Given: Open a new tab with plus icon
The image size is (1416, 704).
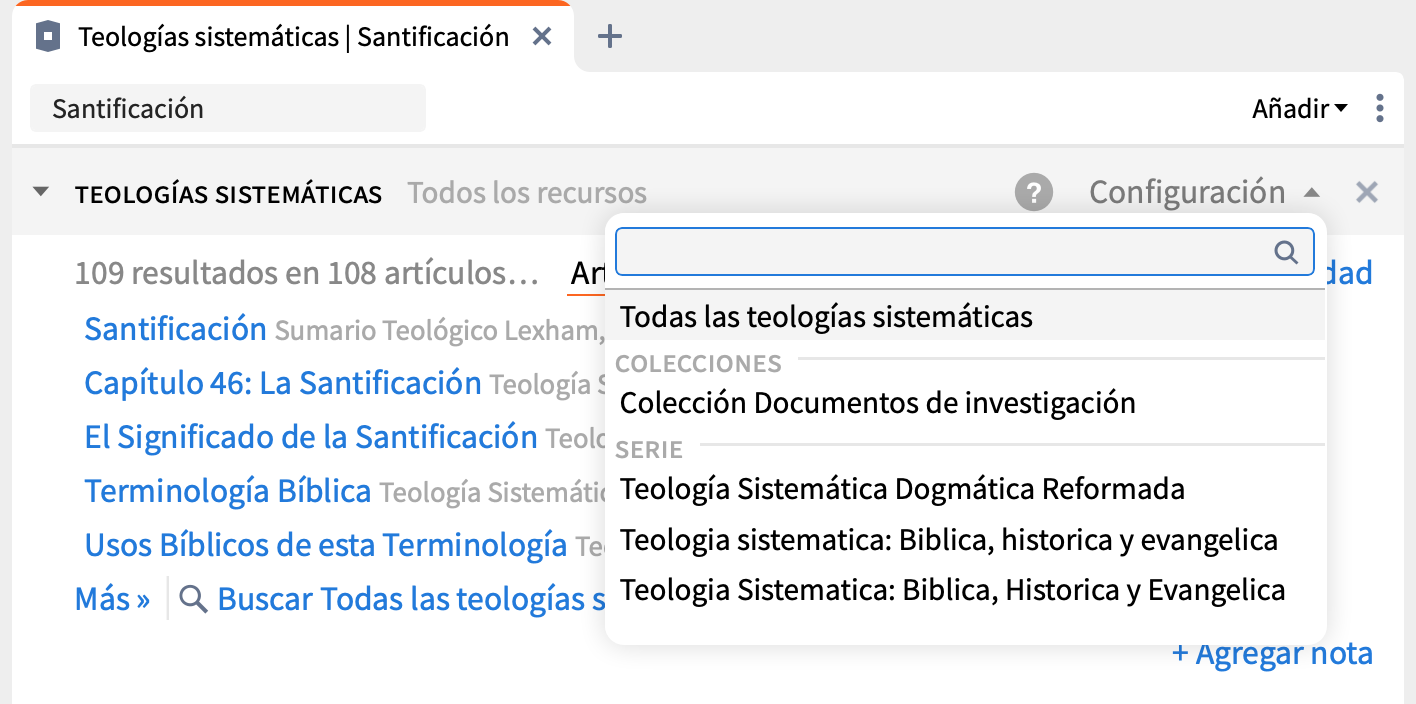Looking at the screenshot, I should pyautogui.click(x=609, y=37).
